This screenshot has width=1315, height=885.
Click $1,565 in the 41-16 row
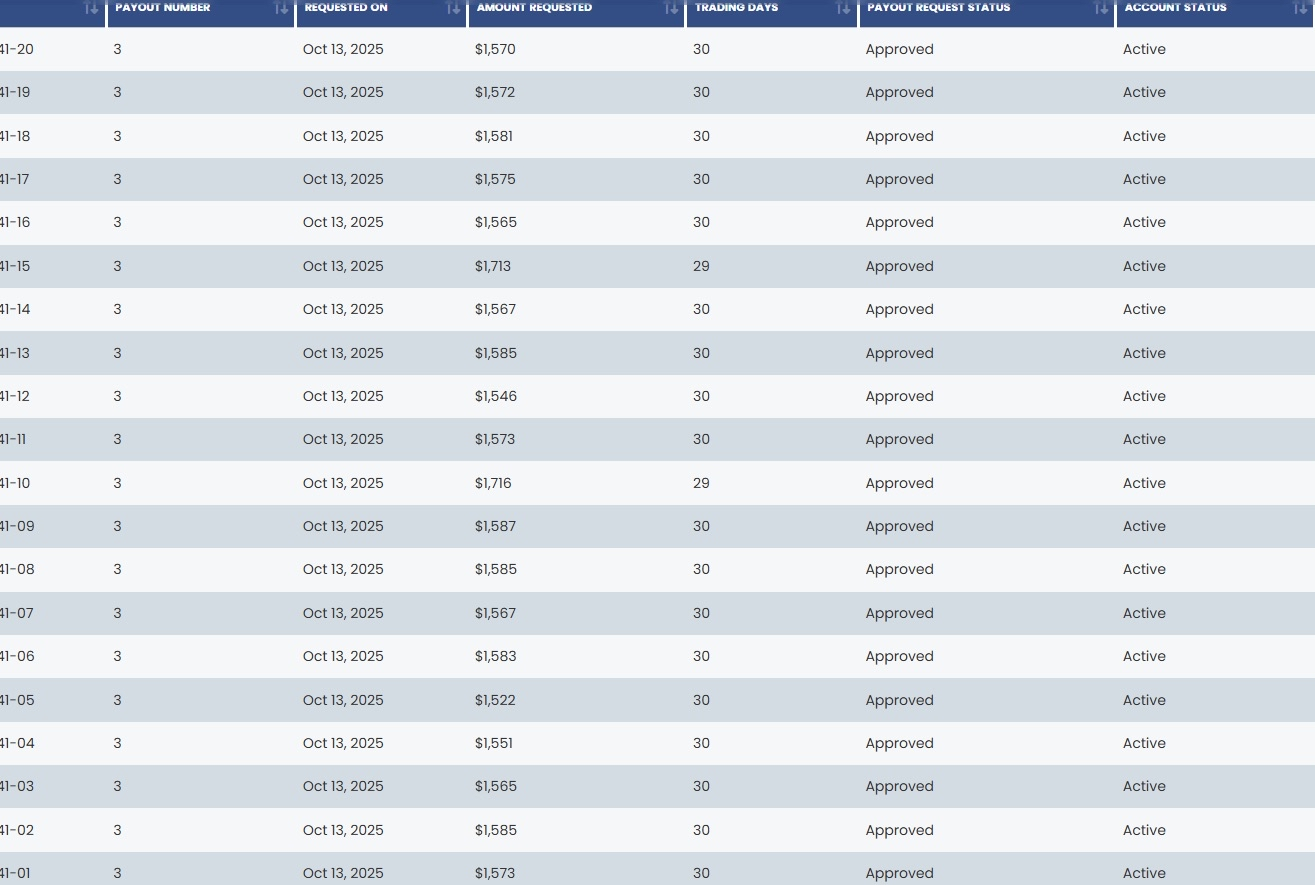496,222
